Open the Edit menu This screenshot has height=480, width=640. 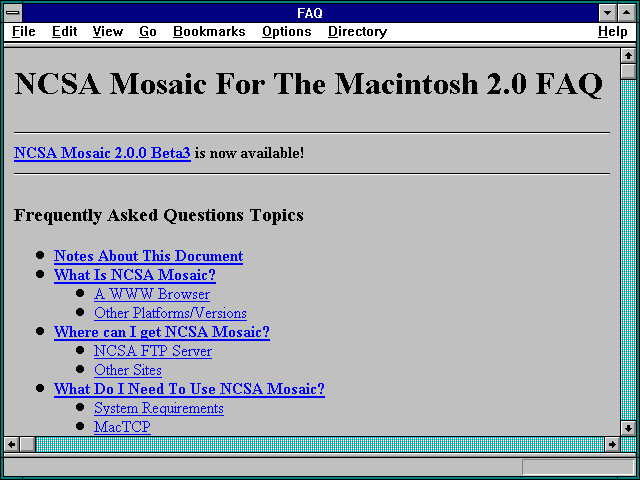(64, 32)
